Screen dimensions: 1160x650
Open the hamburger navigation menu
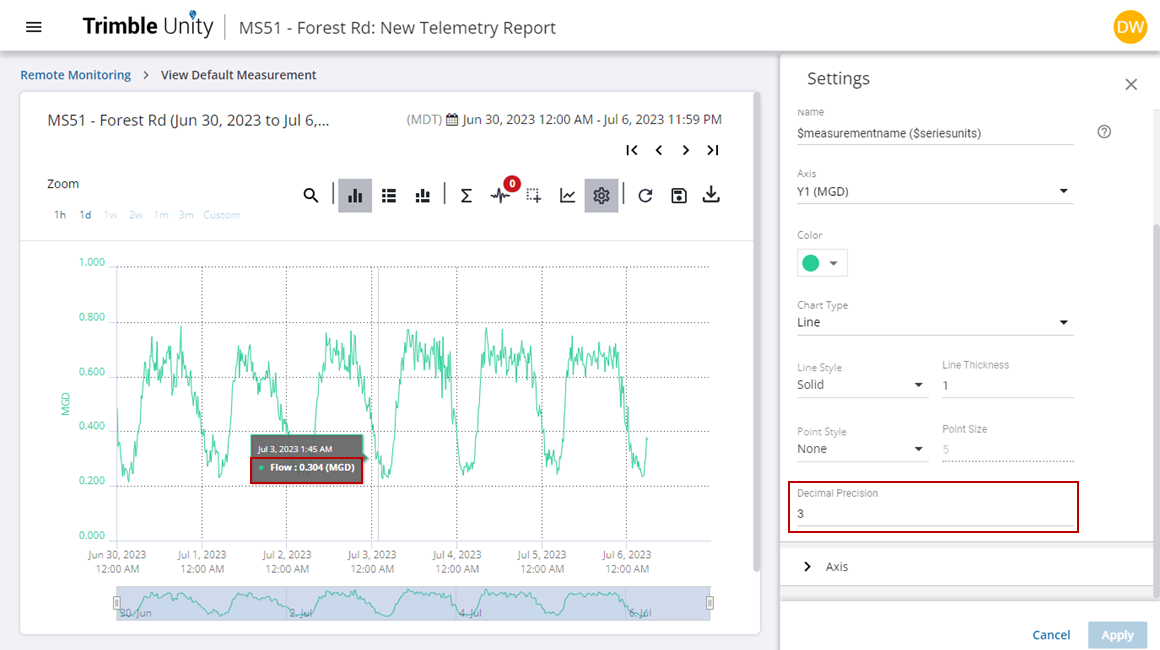click(33, 27)
